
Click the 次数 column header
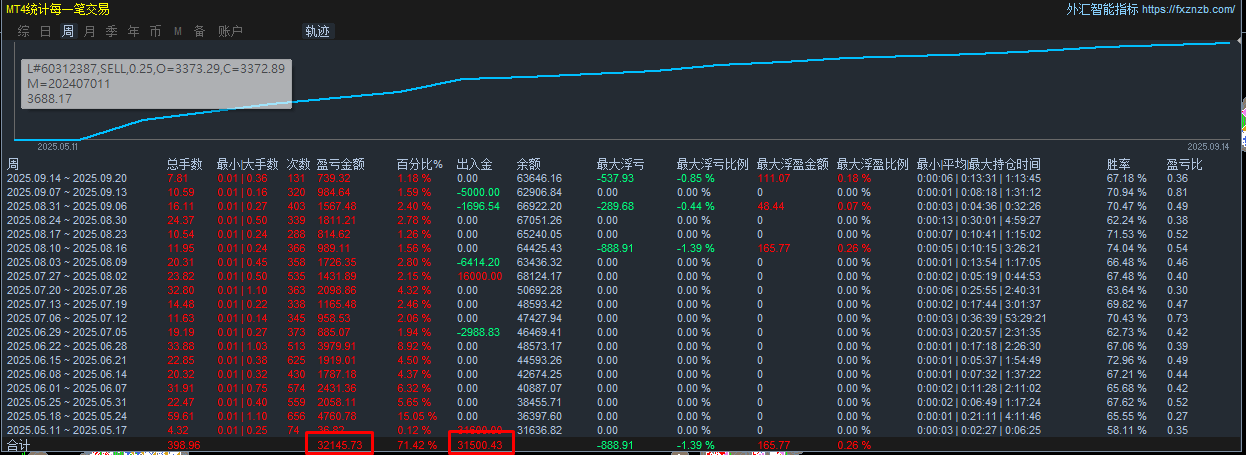[298, 164]
